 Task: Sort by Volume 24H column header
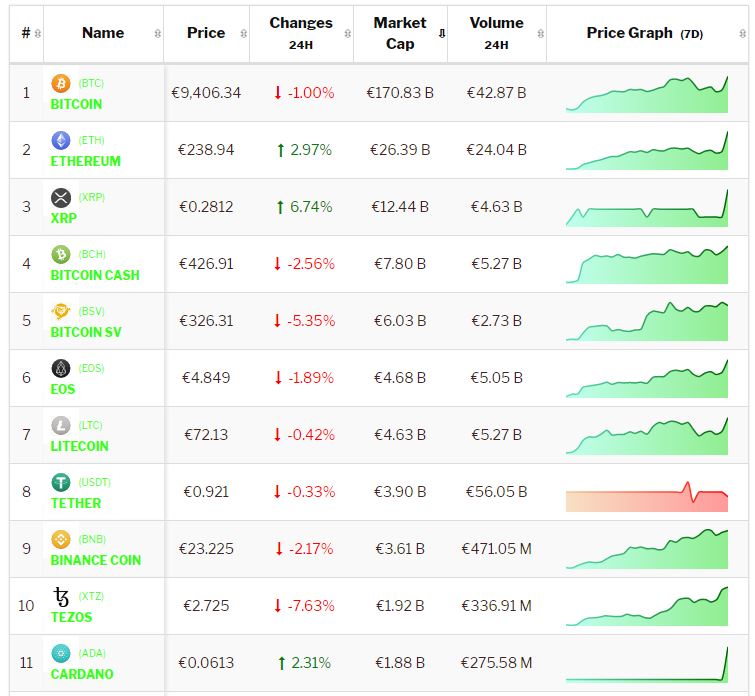496,33
